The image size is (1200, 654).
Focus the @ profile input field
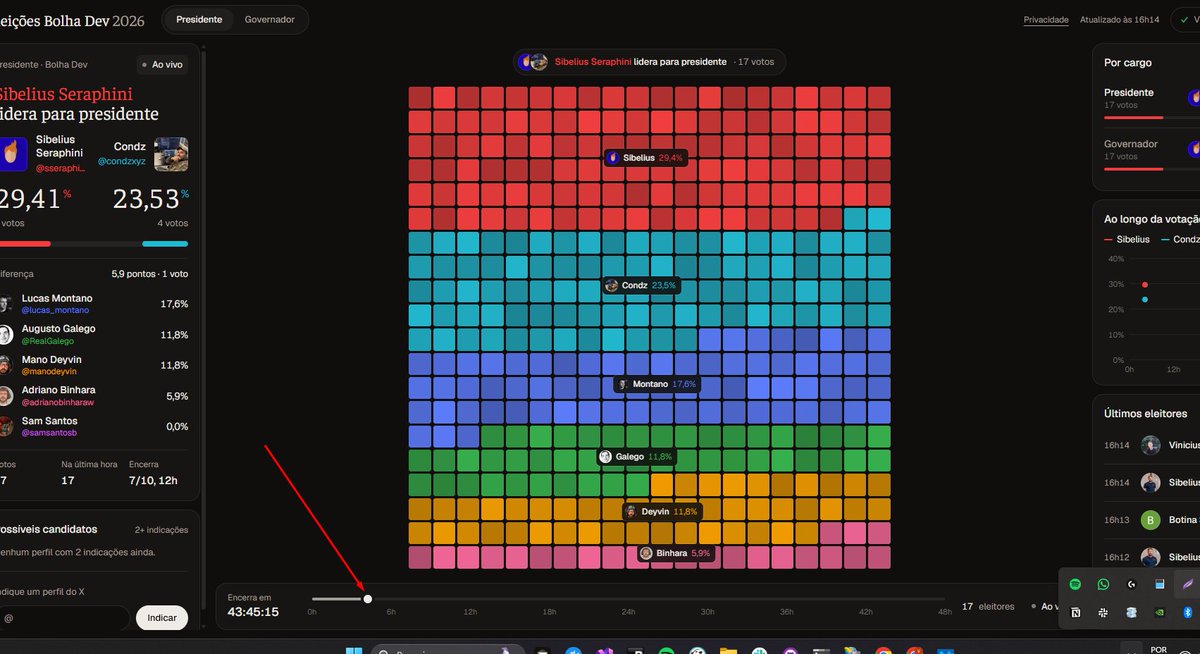(x=64, y=618)
